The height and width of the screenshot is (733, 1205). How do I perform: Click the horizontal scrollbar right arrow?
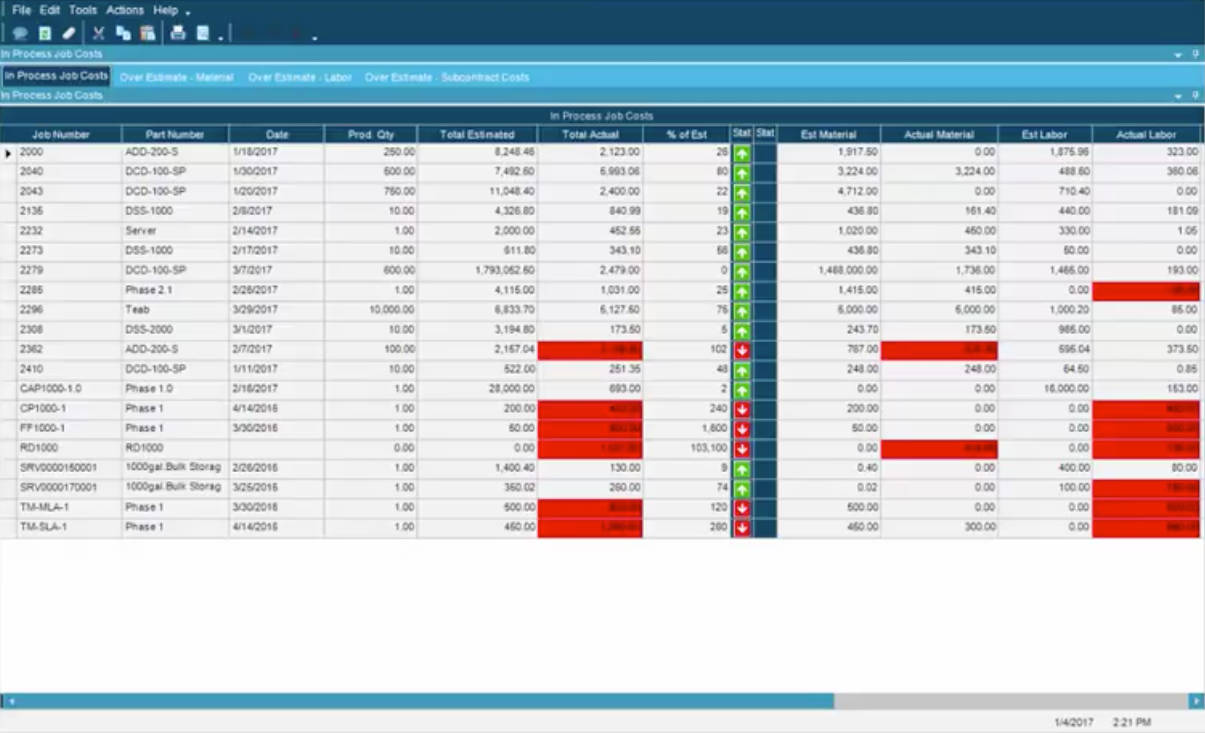(x=1197, y=702)
